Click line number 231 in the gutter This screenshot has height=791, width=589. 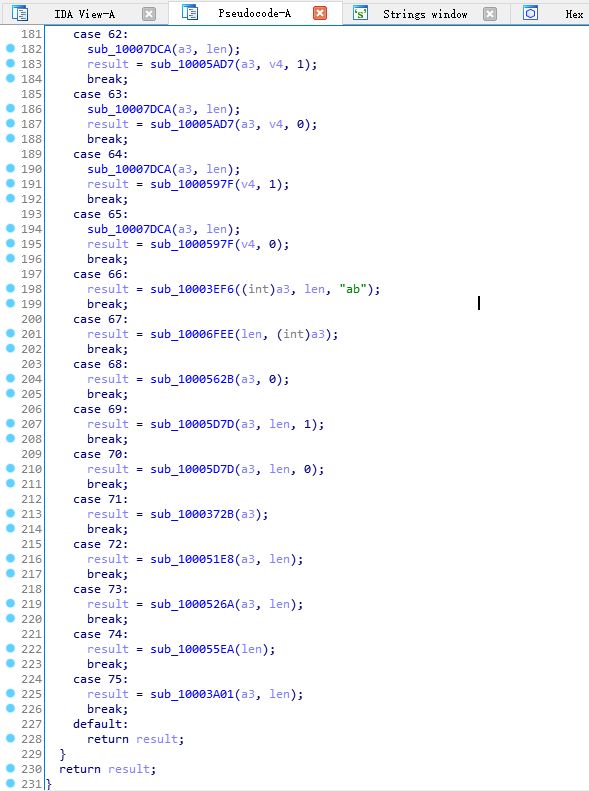(31, 783)
